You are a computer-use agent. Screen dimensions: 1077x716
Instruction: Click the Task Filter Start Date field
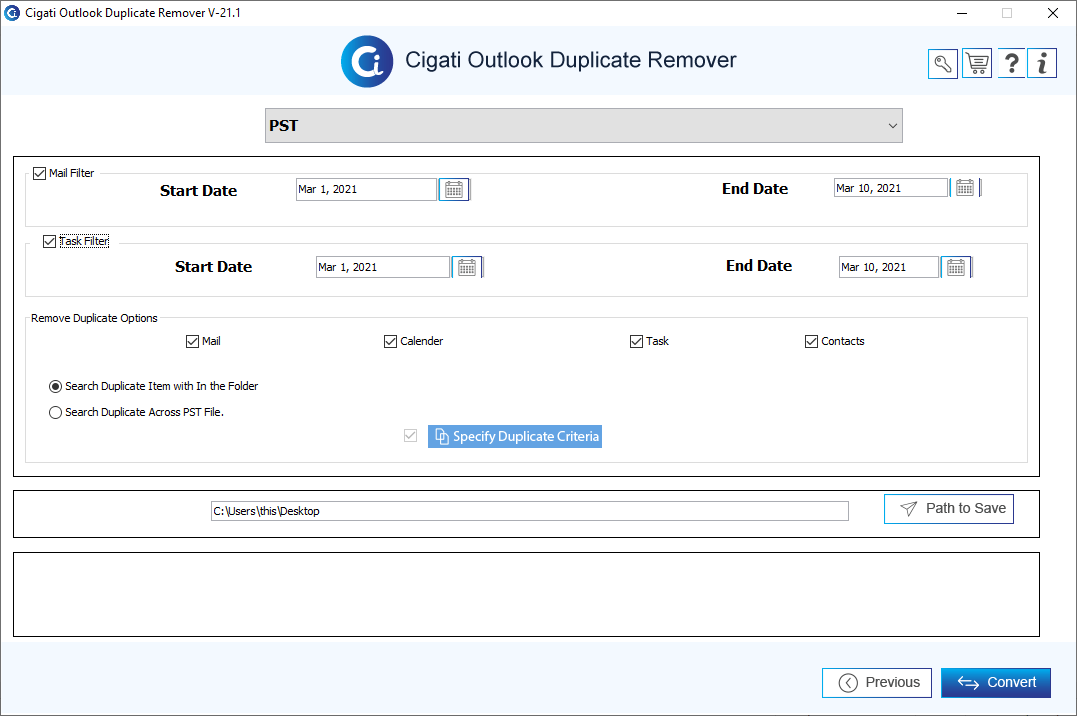tap(383, 267)
